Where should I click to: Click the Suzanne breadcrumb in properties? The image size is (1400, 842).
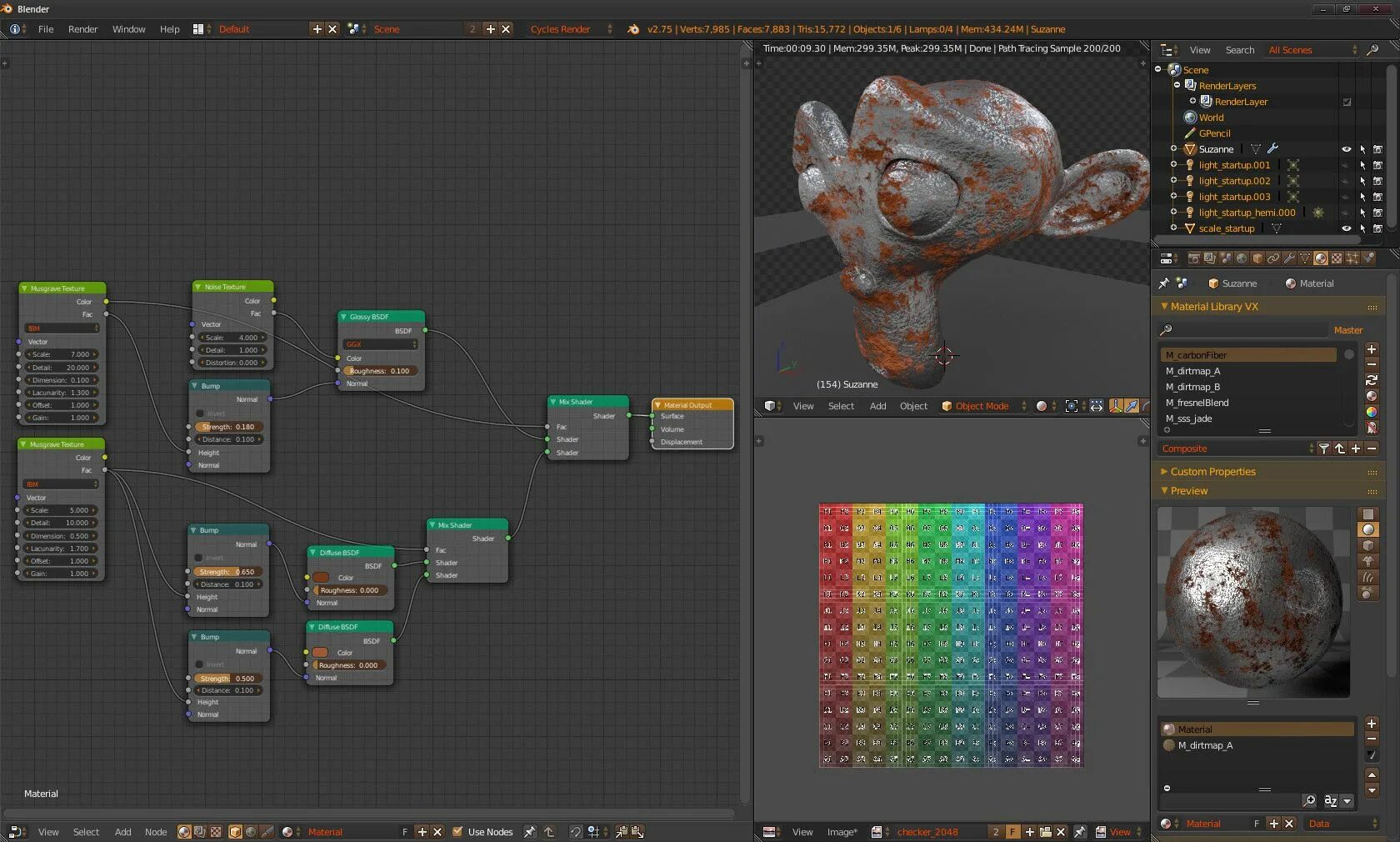tap(1232, 283)
